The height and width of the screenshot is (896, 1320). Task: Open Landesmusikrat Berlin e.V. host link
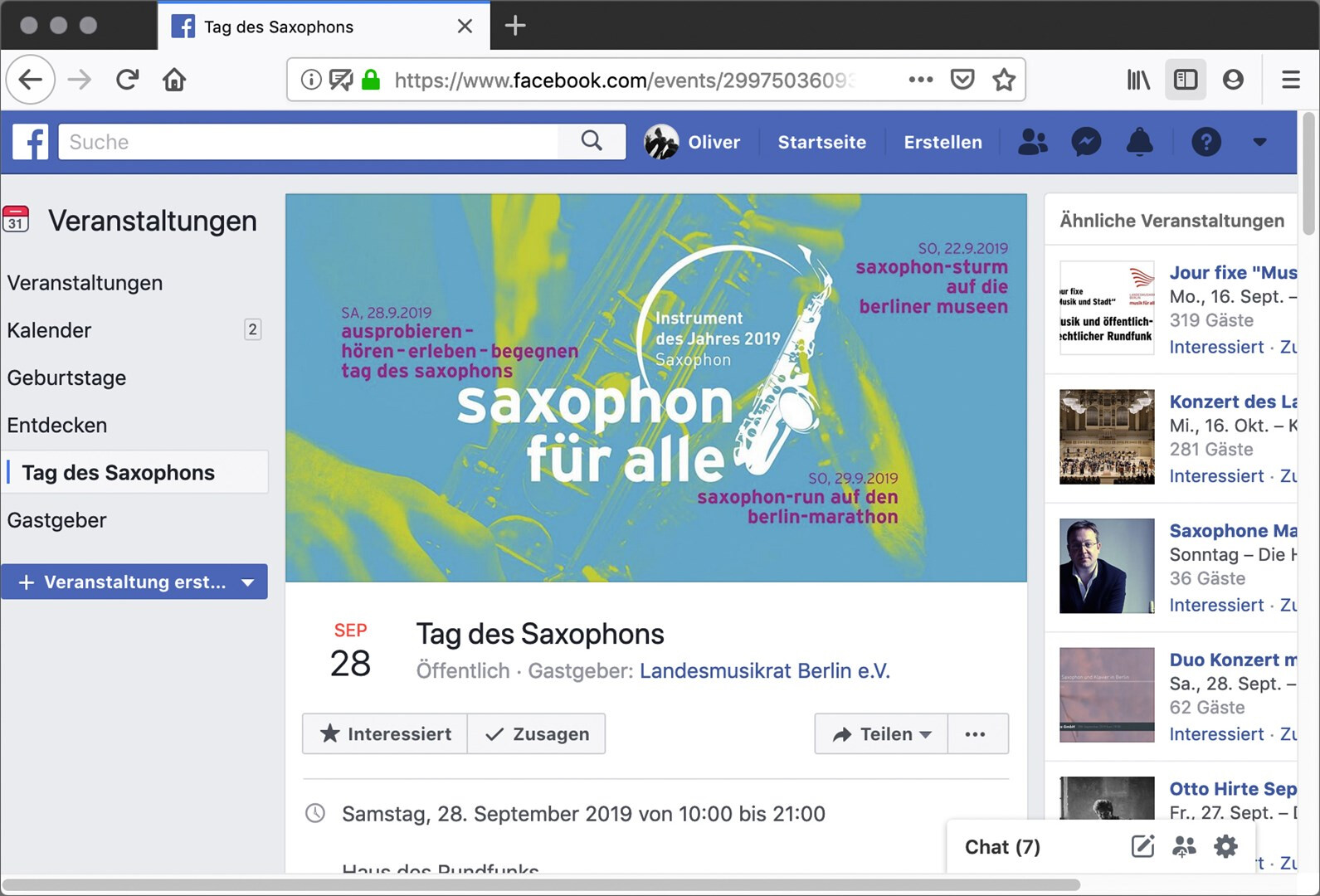[764, 670]
